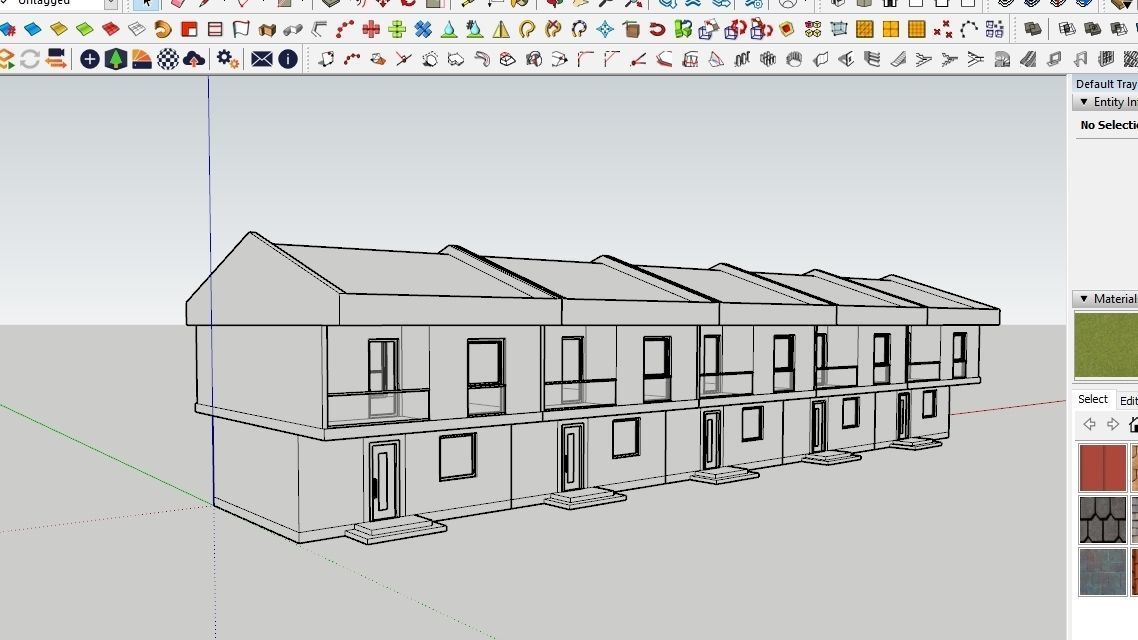Go forward in the materials browser

tap(1113, 424)
